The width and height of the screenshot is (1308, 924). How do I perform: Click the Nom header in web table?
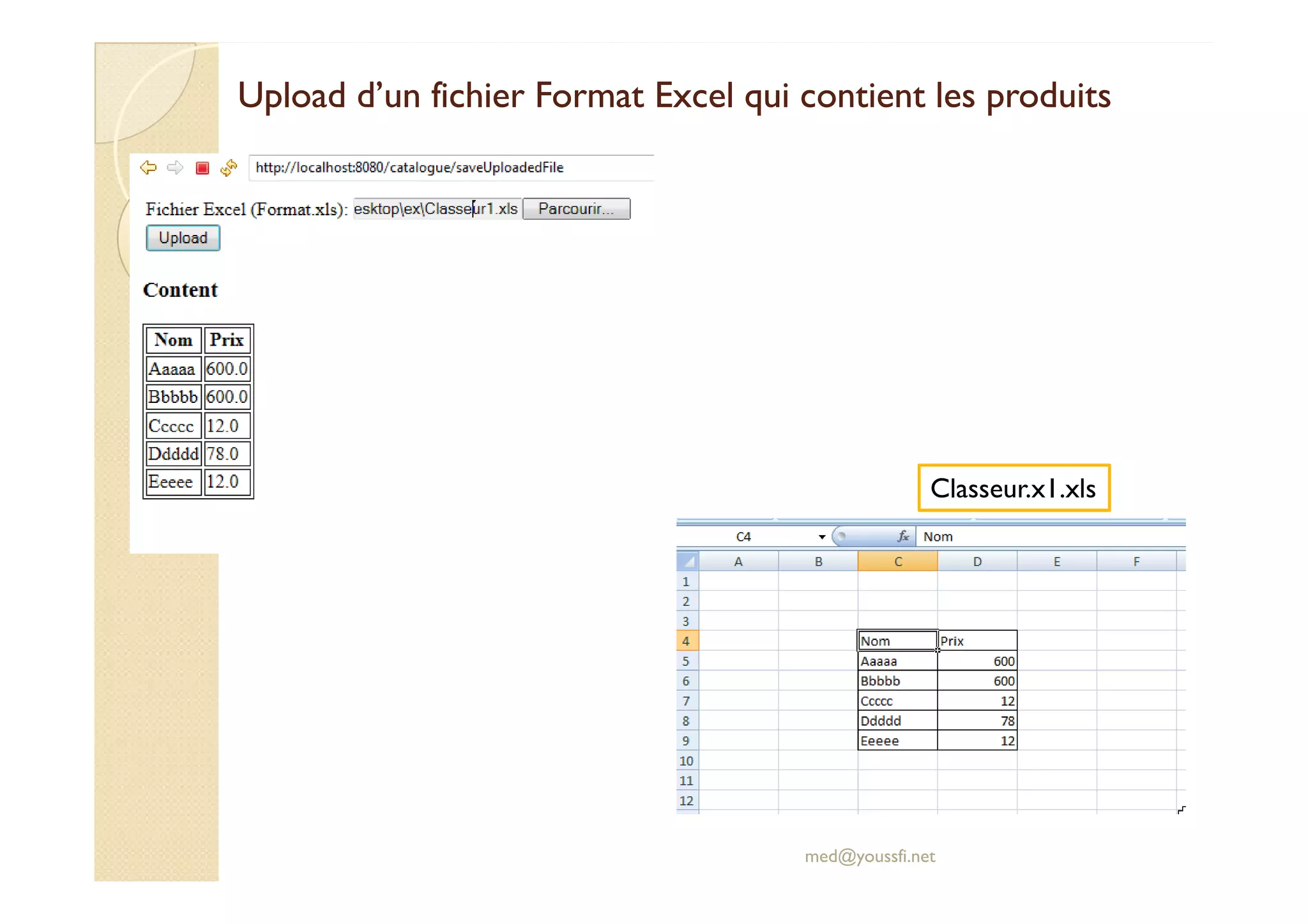coord(174,340)
